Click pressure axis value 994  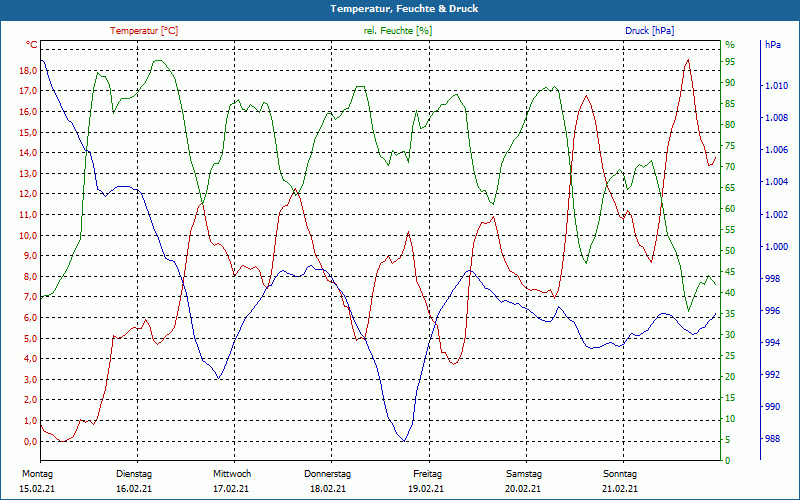point(772,342)
